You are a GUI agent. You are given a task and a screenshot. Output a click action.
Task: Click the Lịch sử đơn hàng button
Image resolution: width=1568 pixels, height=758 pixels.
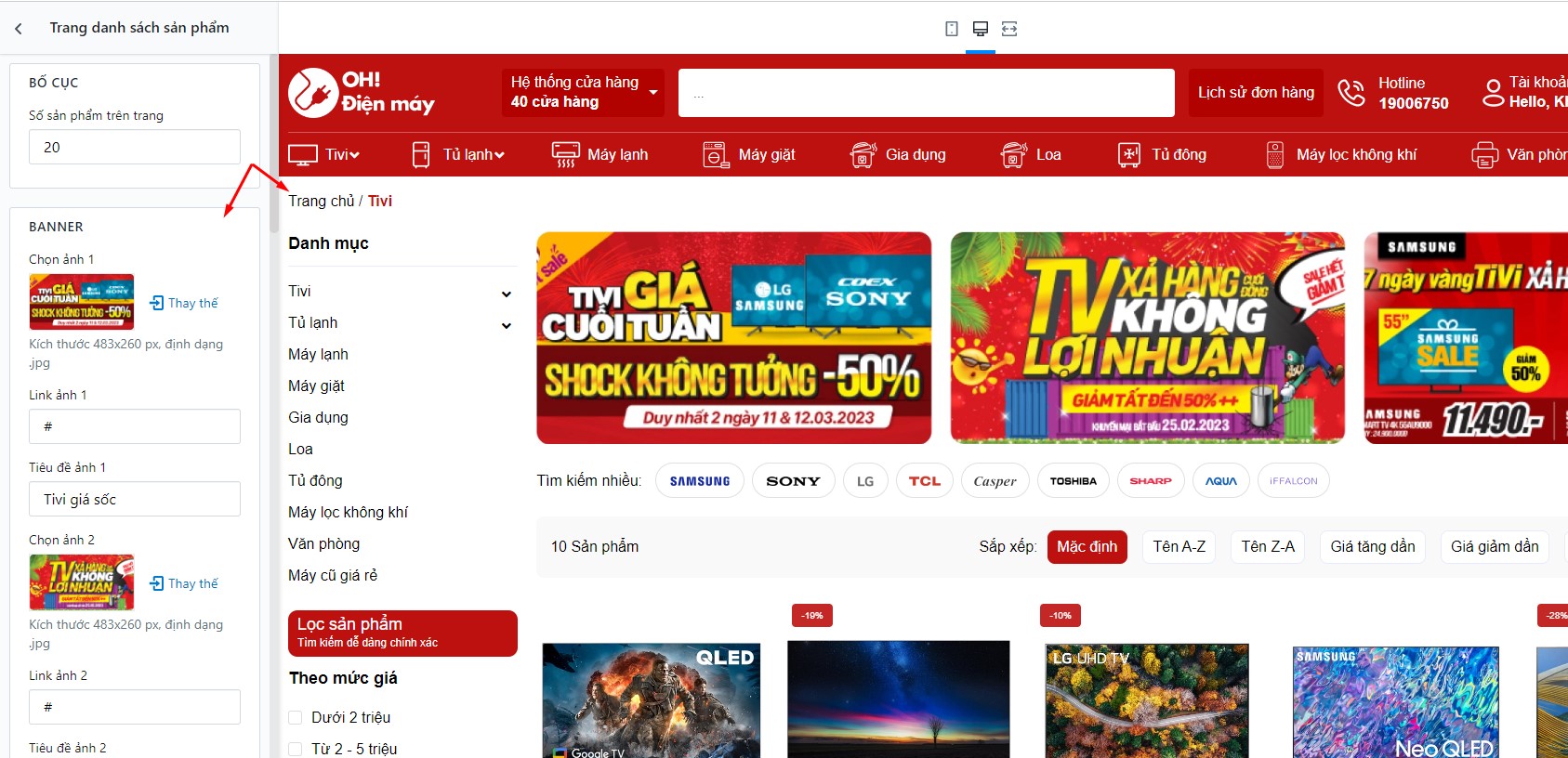click(1256, 92)
